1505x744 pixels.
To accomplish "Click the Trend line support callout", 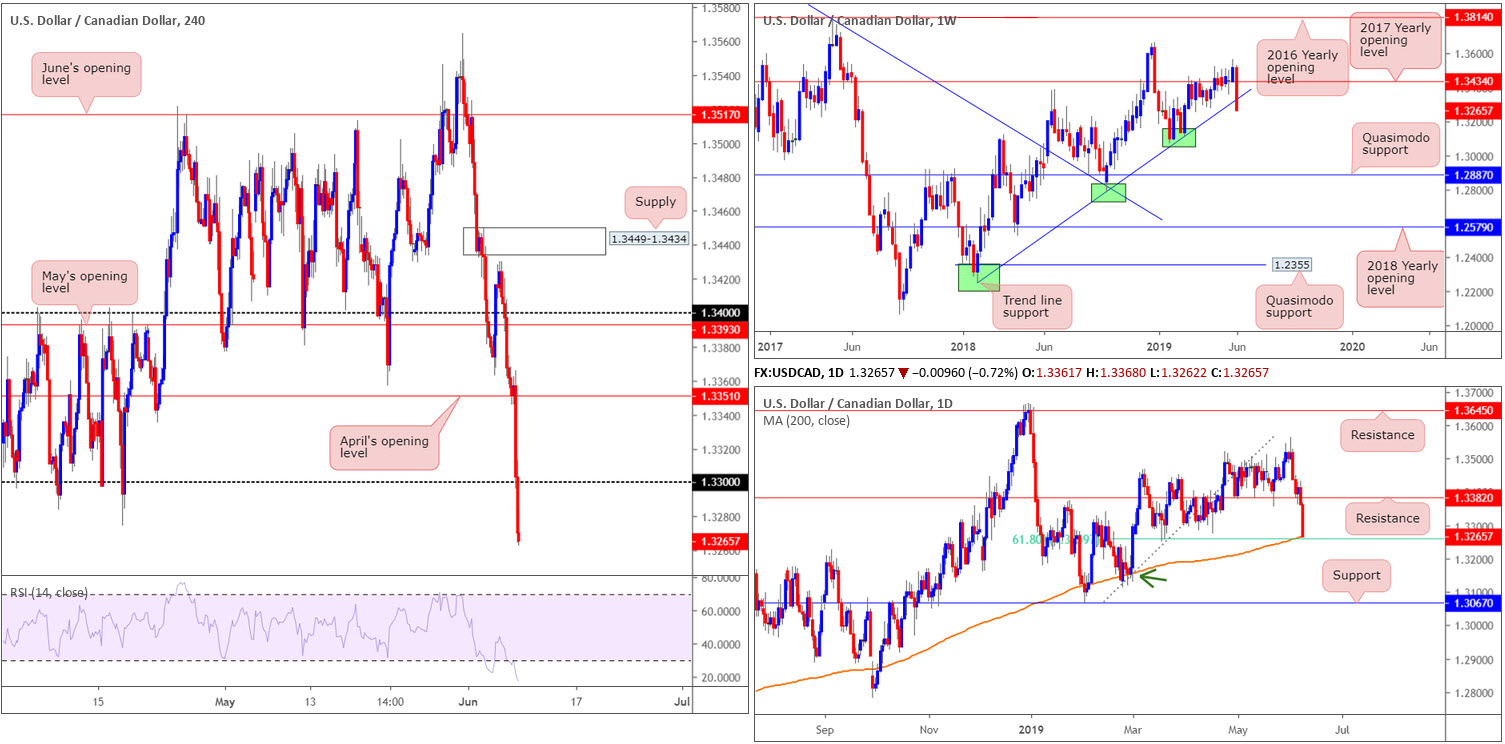I will coord(1032,308).
